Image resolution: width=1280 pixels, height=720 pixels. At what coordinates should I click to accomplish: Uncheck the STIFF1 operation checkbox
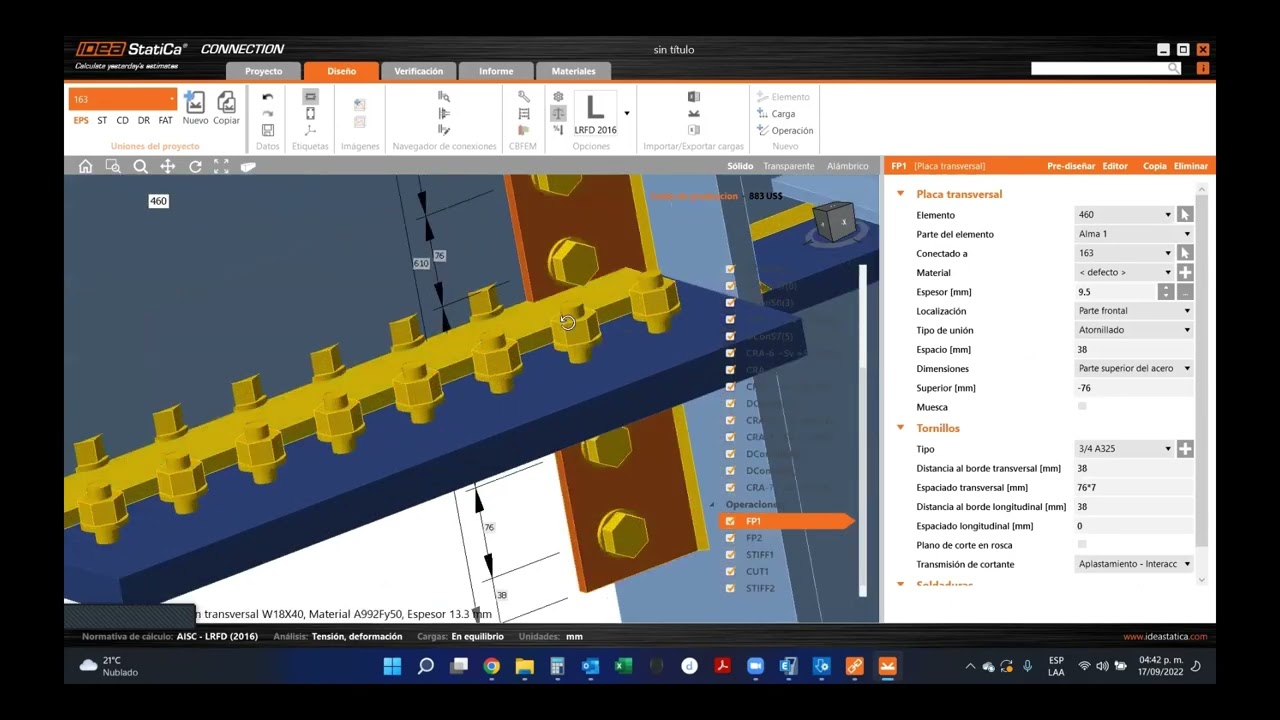[x=730, y=555]
